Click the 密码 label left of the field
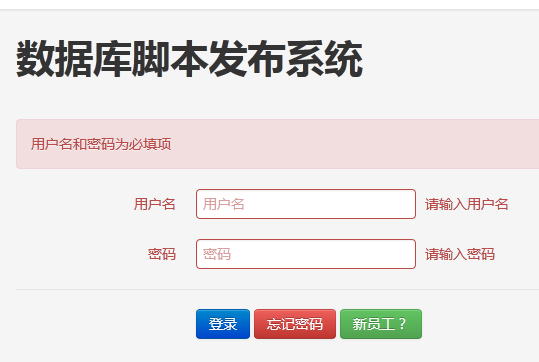The image size is (539, 362). (x=162, y=254)
